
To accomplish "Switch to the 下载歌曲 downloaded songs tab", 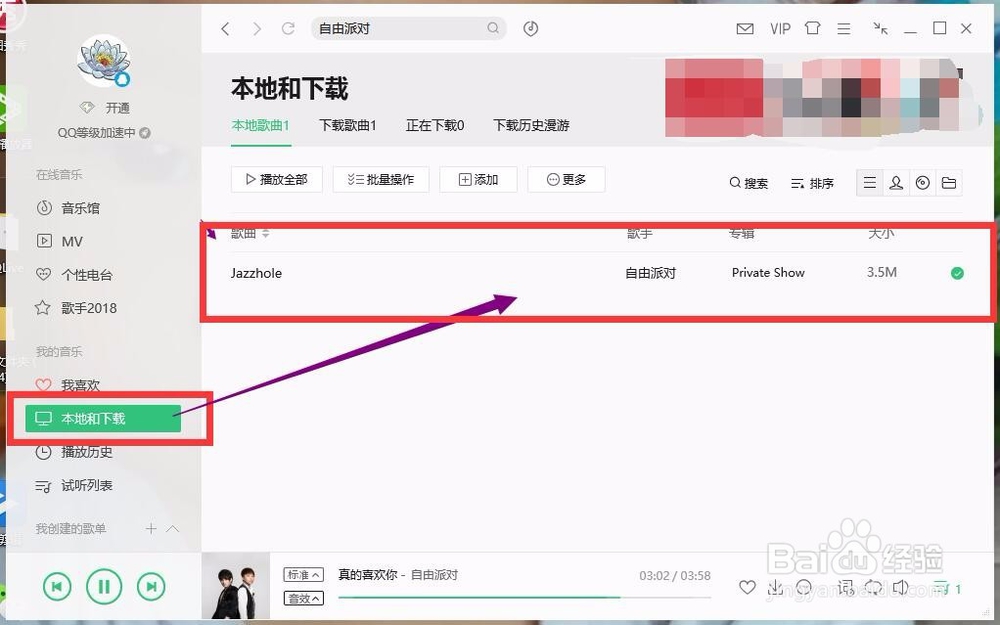I will [347, 125].
